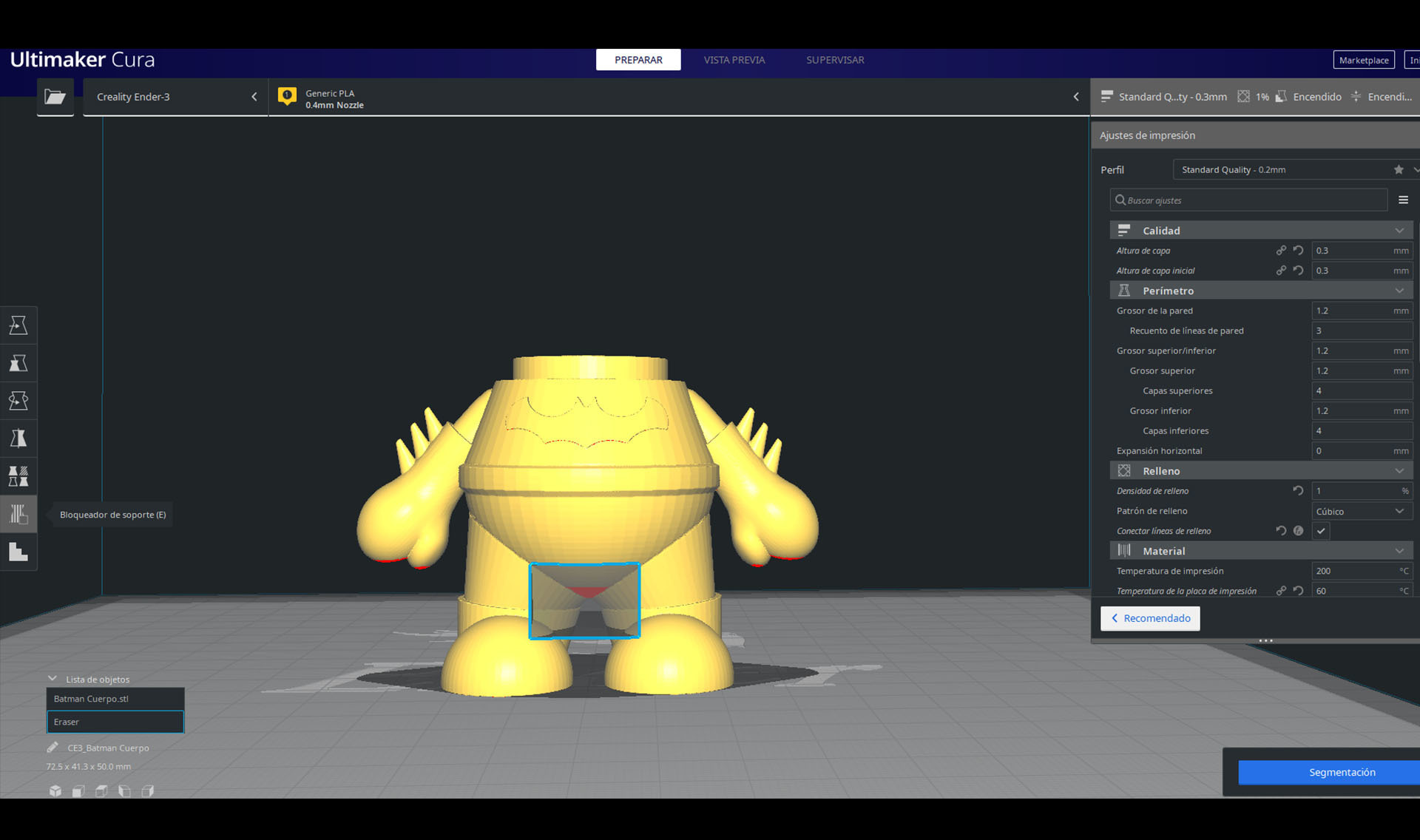Viewport: 1420px width, 840px height.
Task: Select Batman Cuerpo.stl in object list
Action: pyautogui.click(x=115, y=699)
